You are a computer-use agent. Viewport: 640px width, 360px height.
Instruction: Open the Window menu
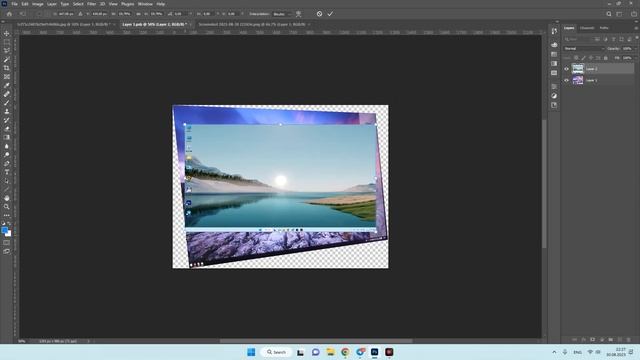click(x=145, y=4)
